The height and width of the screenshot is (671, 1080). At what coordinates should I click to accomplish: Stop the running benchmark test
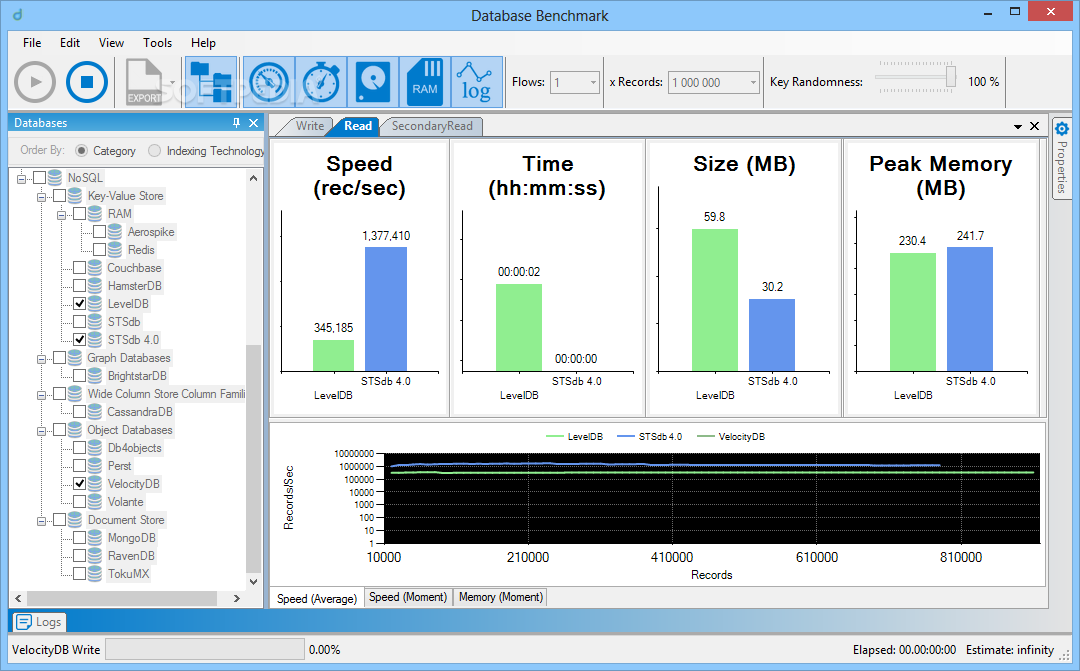tap(87, 82)
